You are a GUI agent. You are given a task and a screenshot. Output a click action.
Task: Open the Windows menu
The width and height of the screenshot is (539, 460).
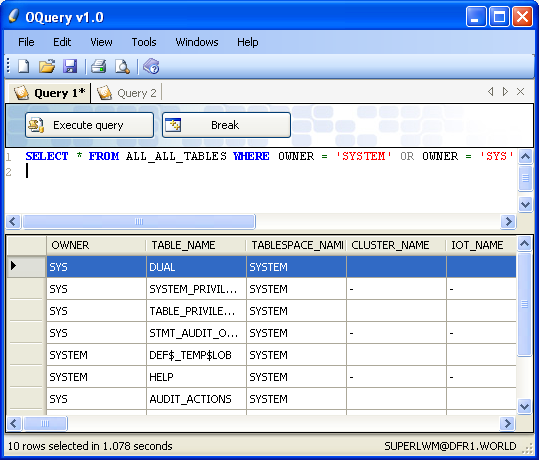point(197,42)
